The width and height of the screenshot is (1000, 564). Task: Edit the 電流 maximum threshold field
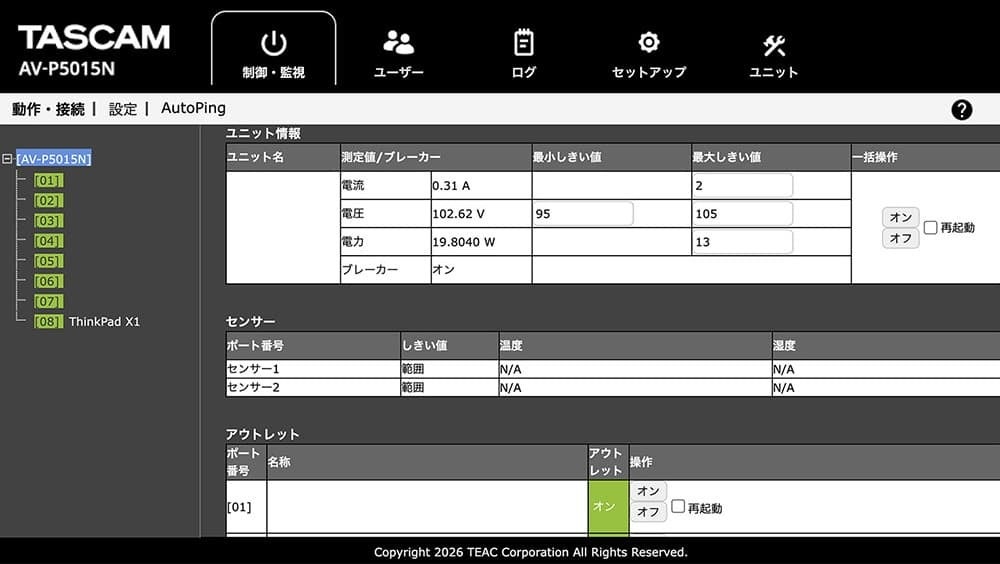pyautogui.click(x=742, y=186)
